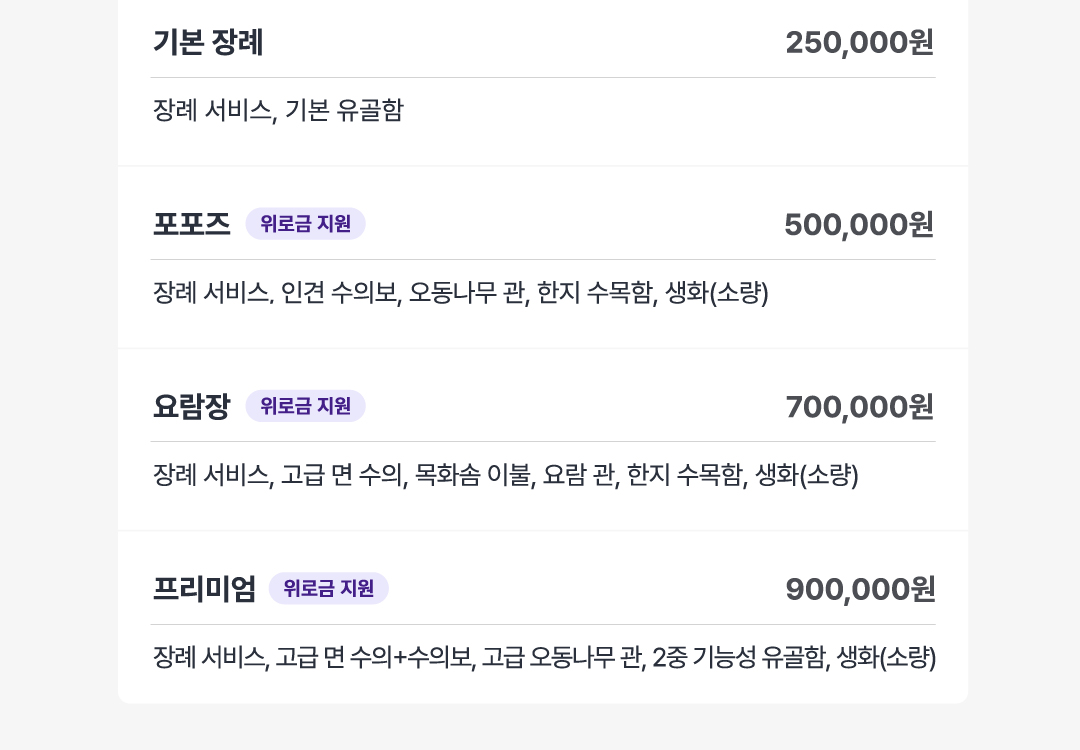The height and width of the screenshot is (750, 1080).
Task: Click 목화솜 이불 in the 요람장 details
Action: coord(473,475)
